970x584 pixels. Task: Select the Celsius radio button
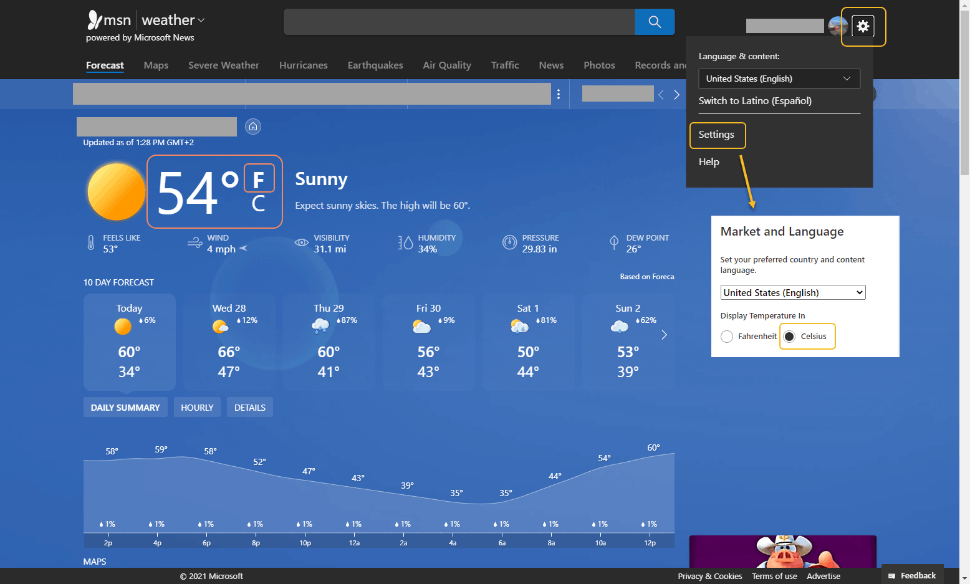789,336
